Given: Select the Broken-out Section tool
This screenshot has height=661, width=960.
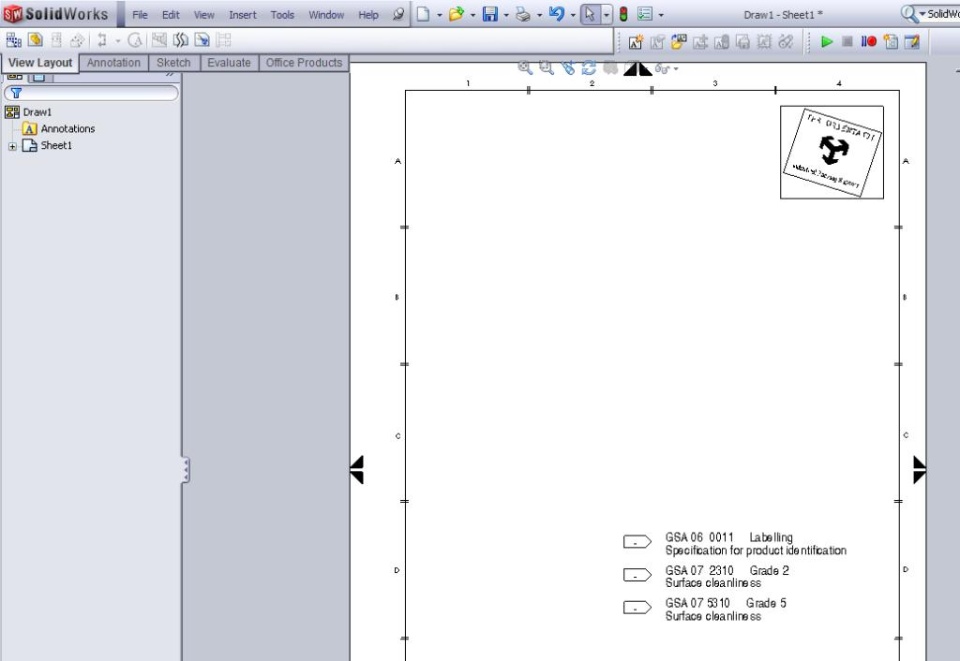Looking at the screenshot, I should click(159, 40).
